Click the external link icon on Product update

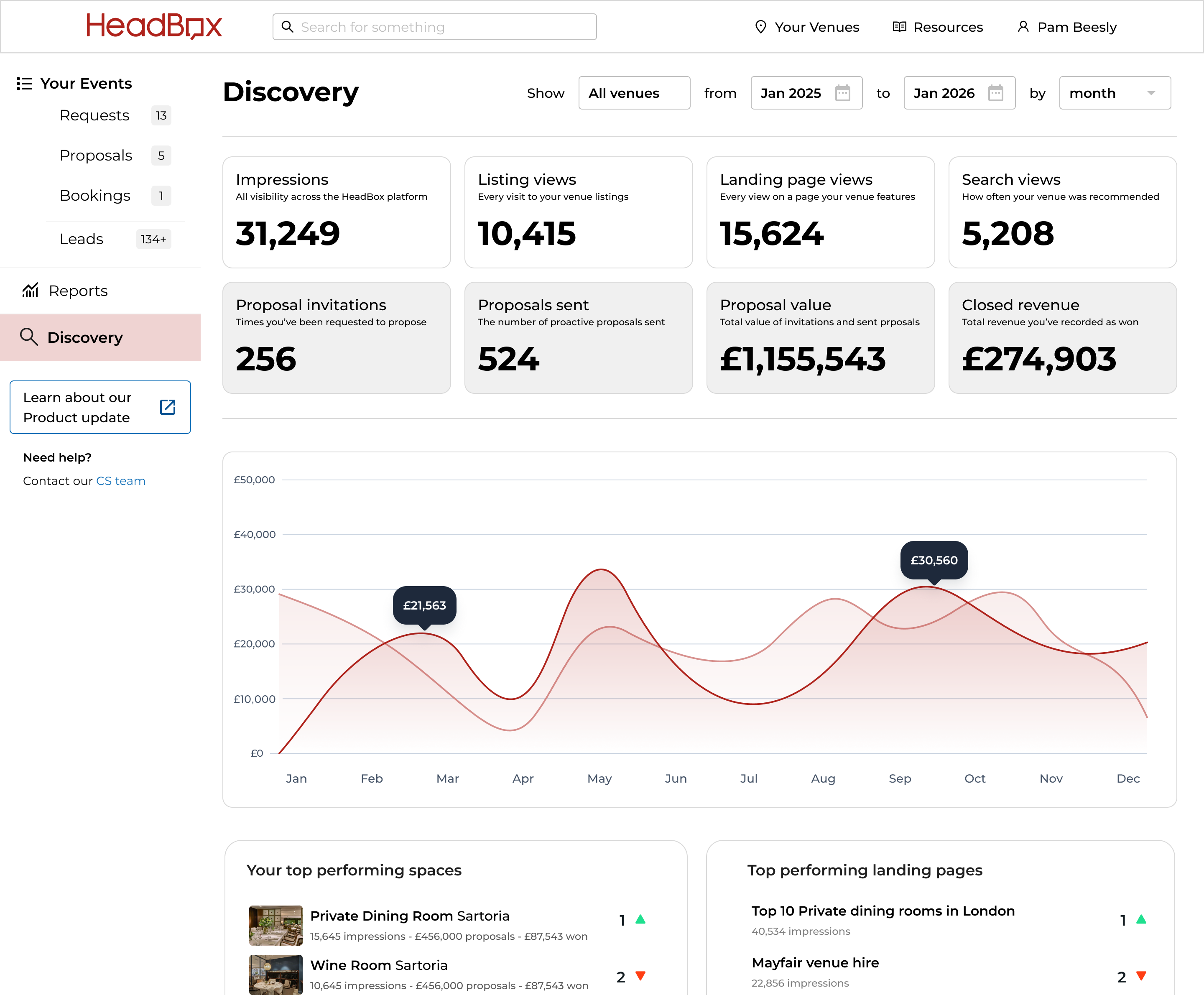pos(167,408)
